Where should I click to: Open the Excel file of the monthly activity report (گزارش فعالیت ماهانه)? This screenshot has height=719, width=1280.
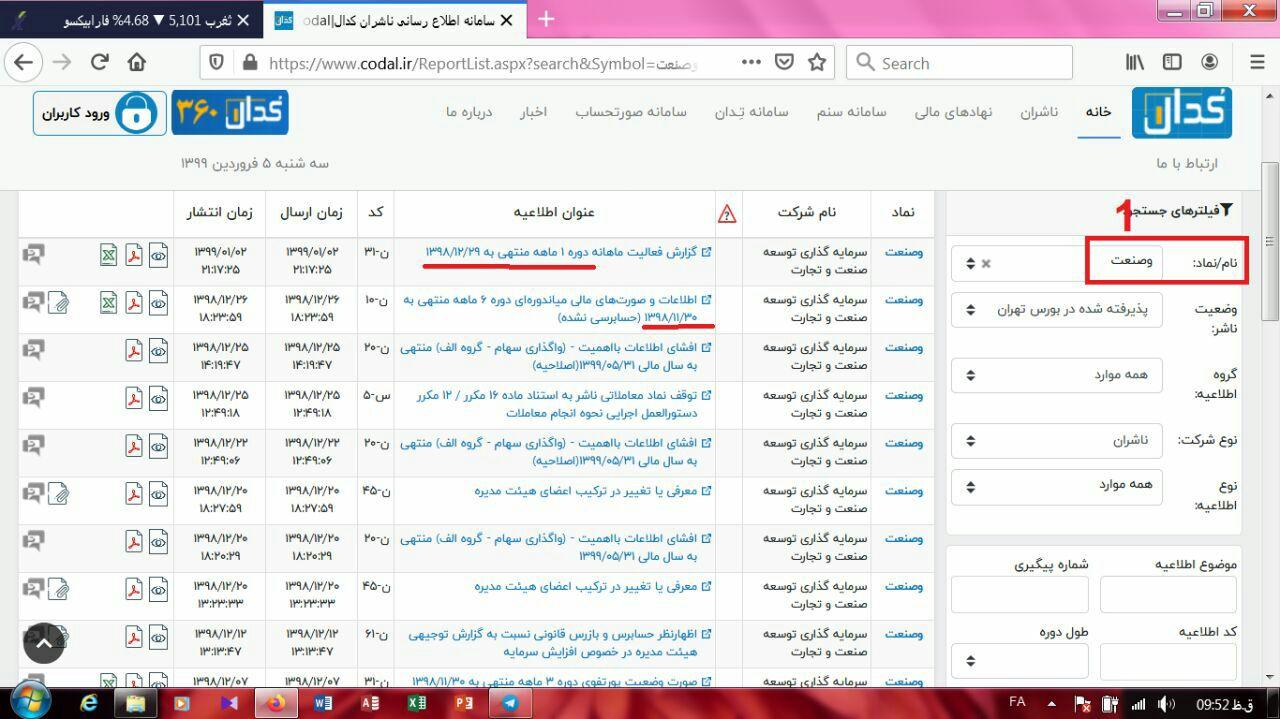coord(108,255)
